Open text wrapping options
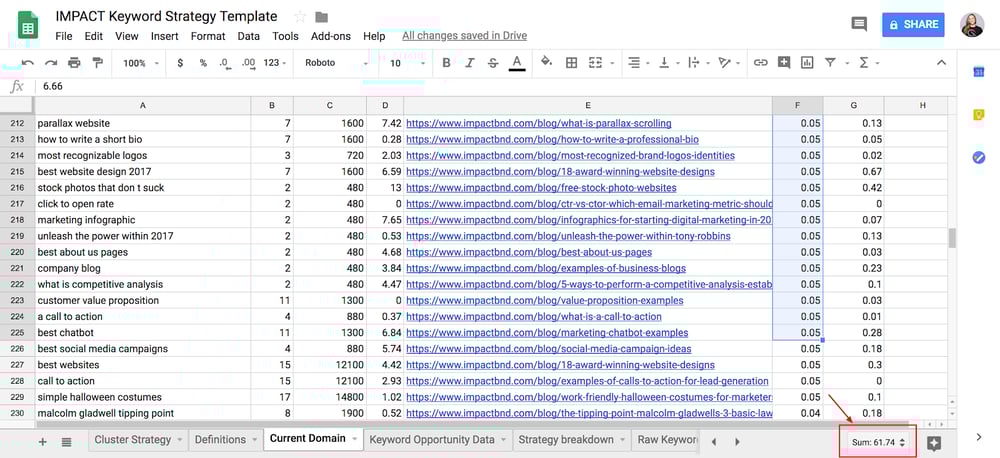1000x458 pixels. coord(693,63)
